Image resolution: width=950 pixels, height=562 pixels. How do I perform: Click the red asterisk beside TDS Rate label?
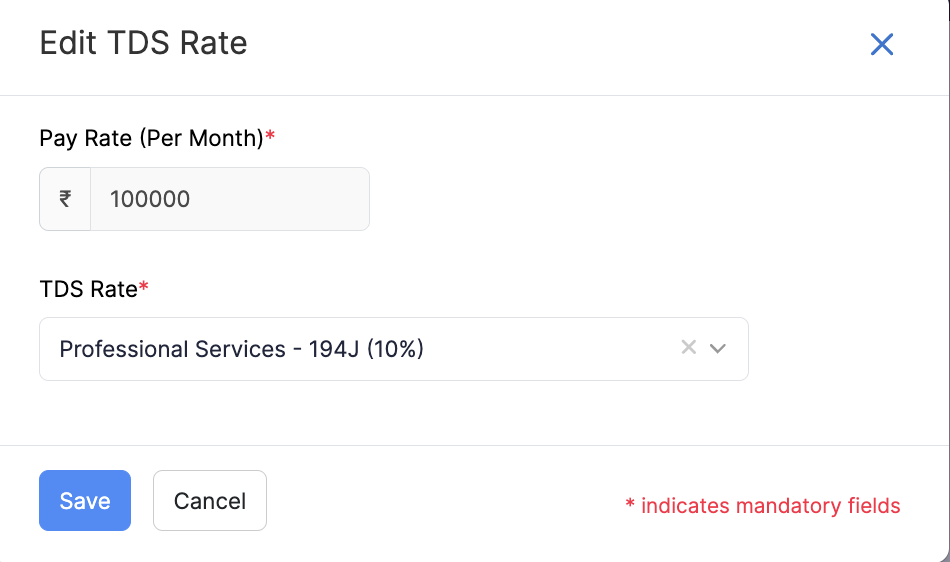(144, 288)
